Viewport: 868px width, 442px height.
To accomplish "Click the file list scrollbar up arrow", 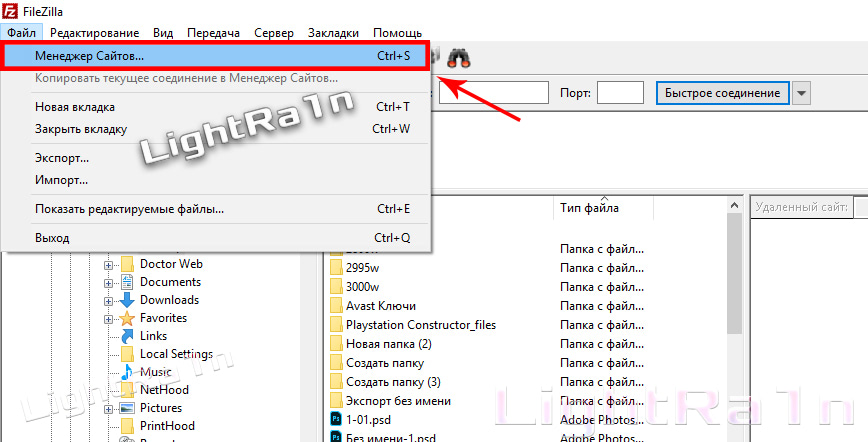I will pos(734,205).
